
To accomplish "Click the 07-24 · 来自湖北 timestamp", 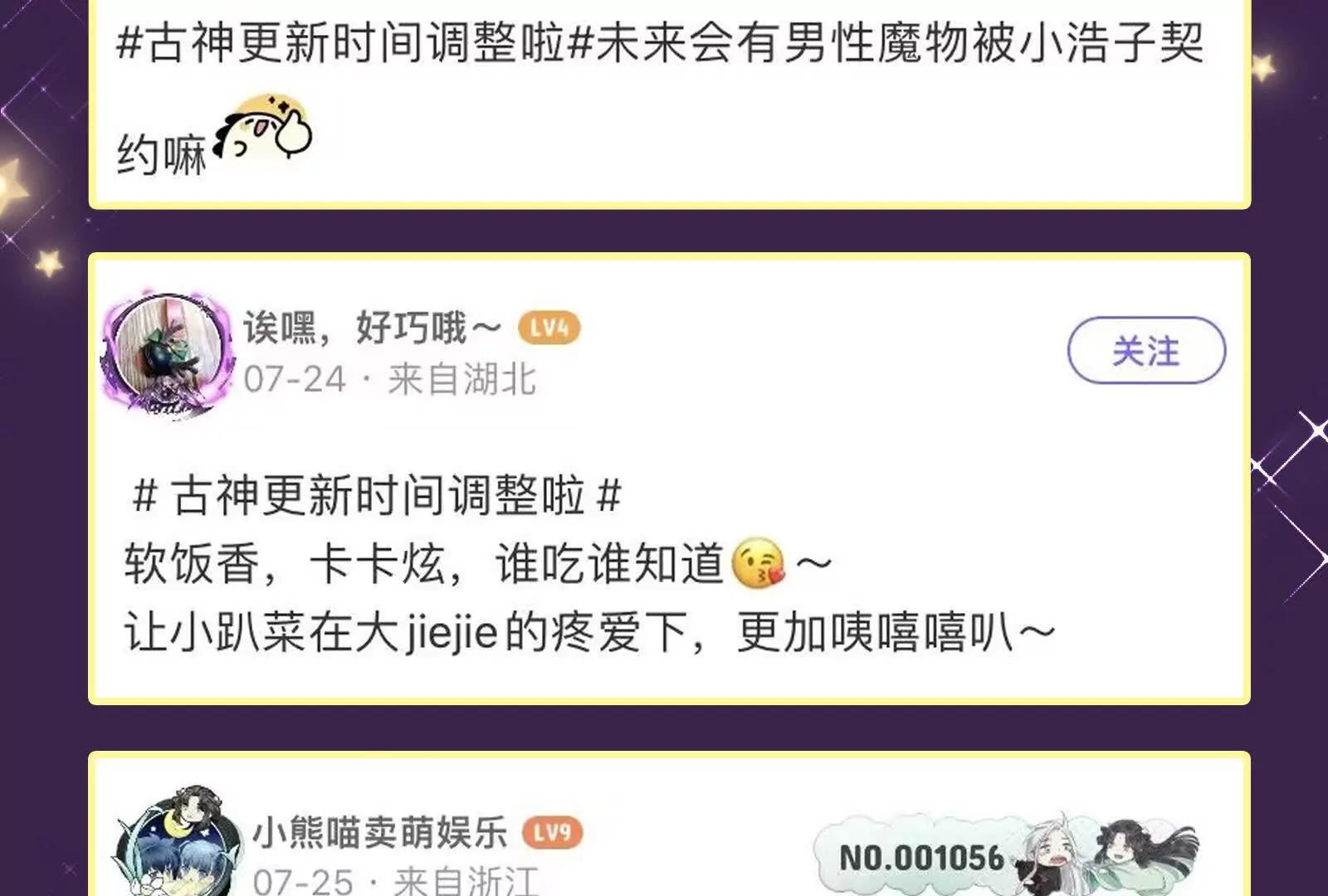I will click(390, 379).
